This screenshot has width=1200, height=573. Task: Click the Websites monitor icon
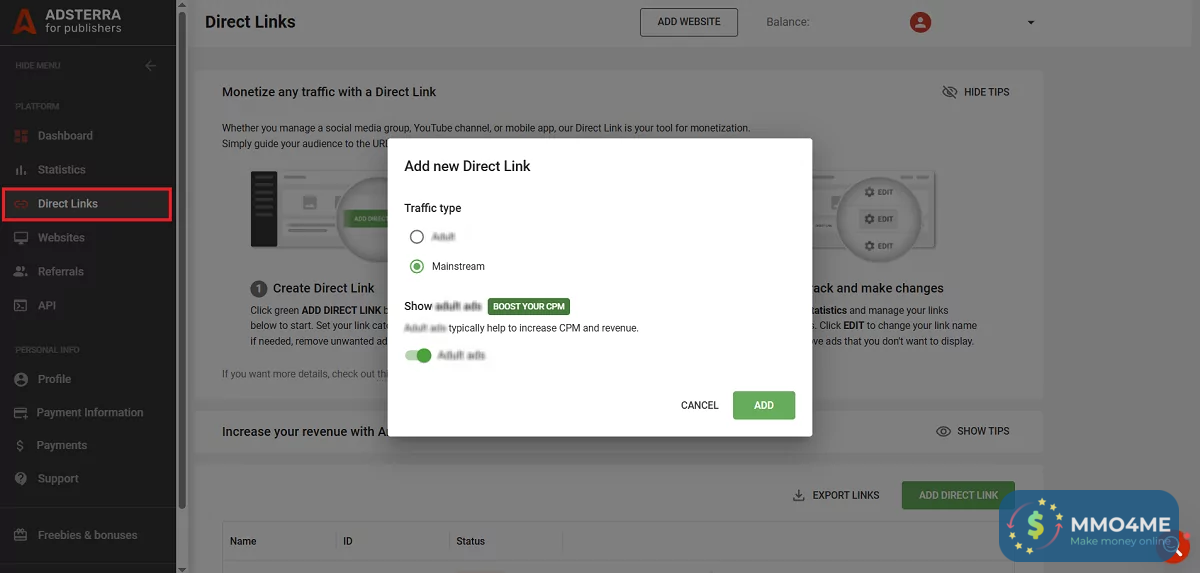(20, 238)
